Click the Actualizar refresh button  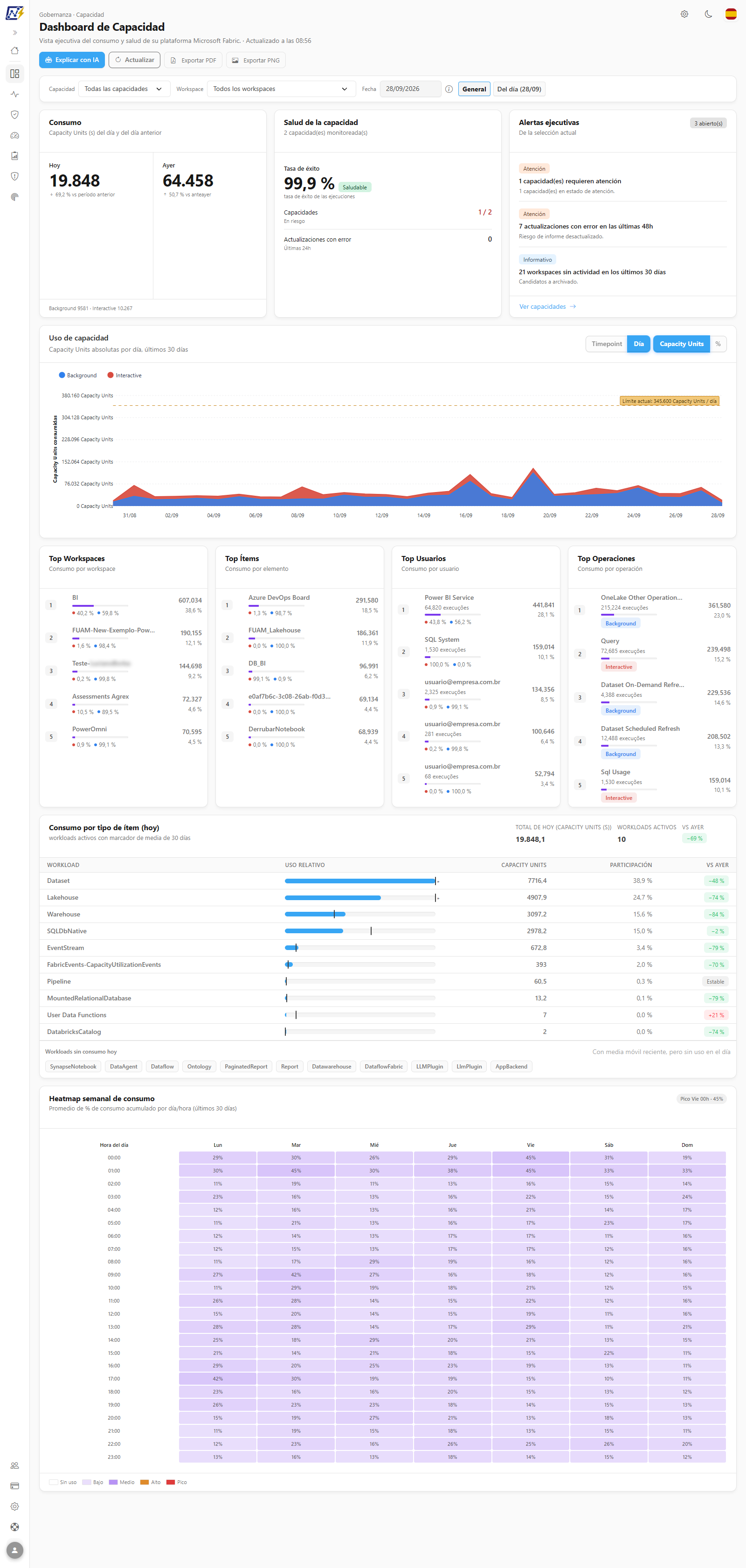(x=134, y=60)
